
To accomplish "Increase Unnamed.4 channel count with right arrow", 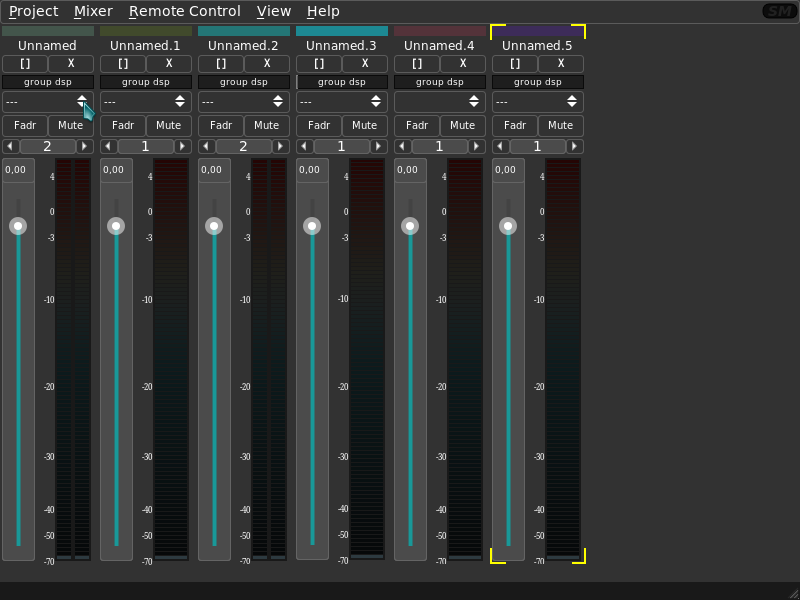I will pos(477,146).
